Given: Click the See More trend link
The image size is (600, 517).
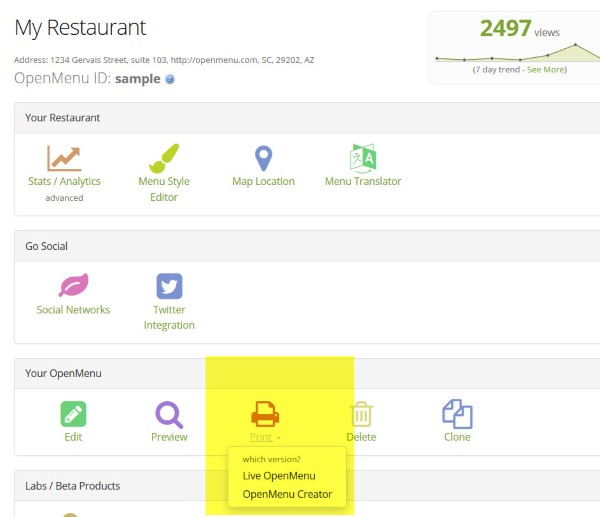Looking at the screenshot, I should point(547,69).
